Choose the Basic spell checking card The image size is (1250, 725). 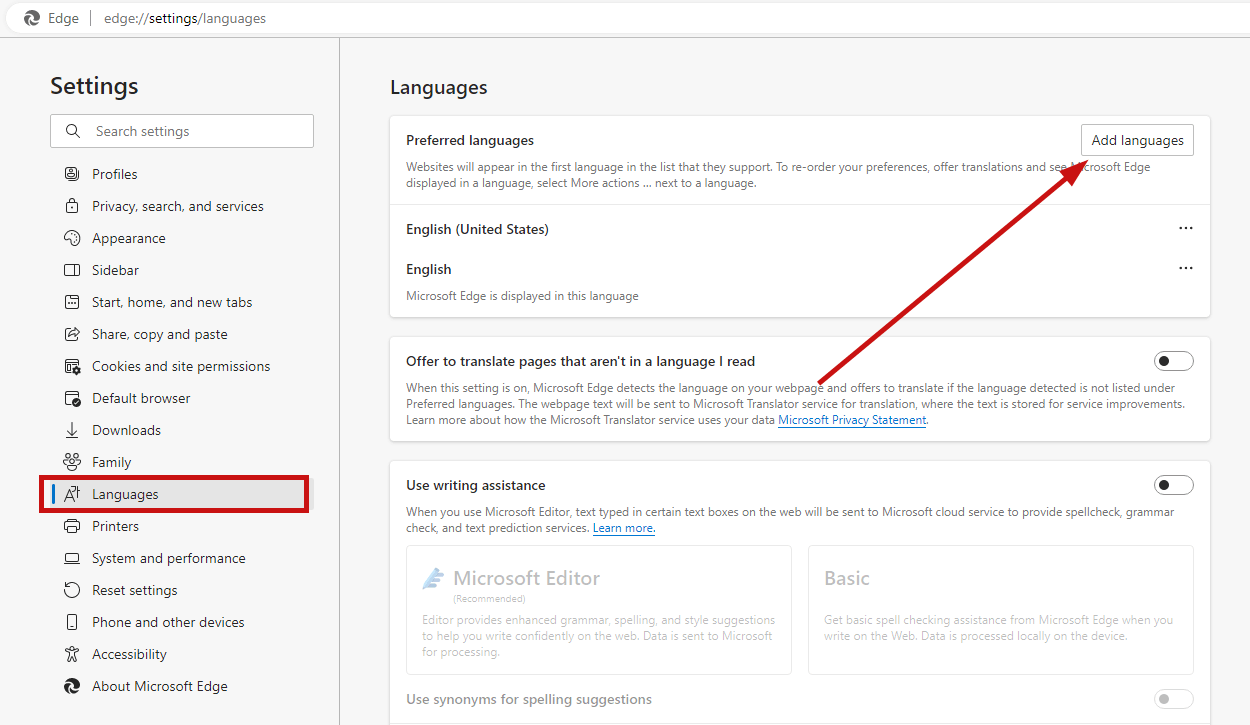click(1001, 610)
